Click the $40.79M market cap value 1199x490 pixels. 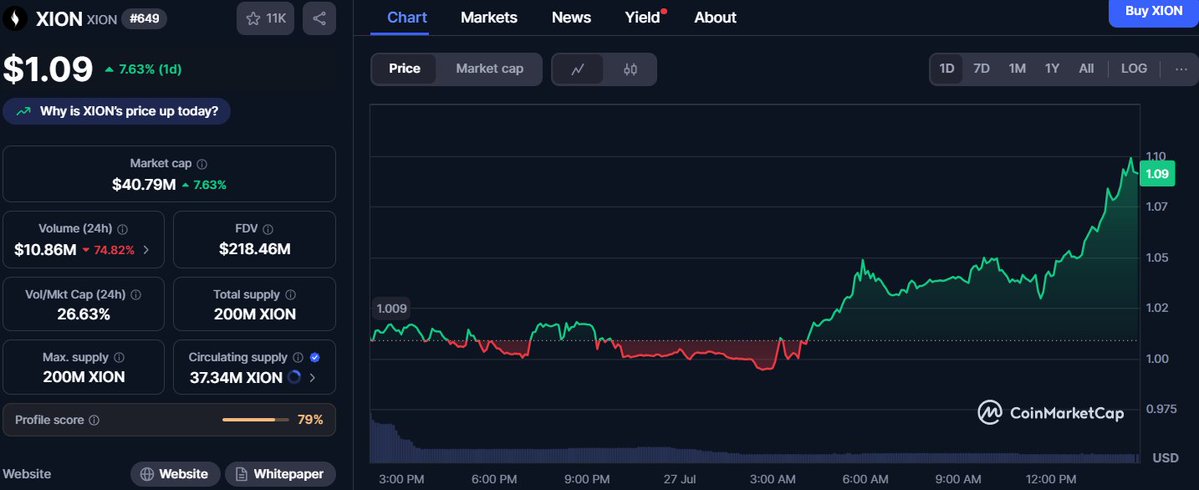pyautogui.click(x=144, y=184)
